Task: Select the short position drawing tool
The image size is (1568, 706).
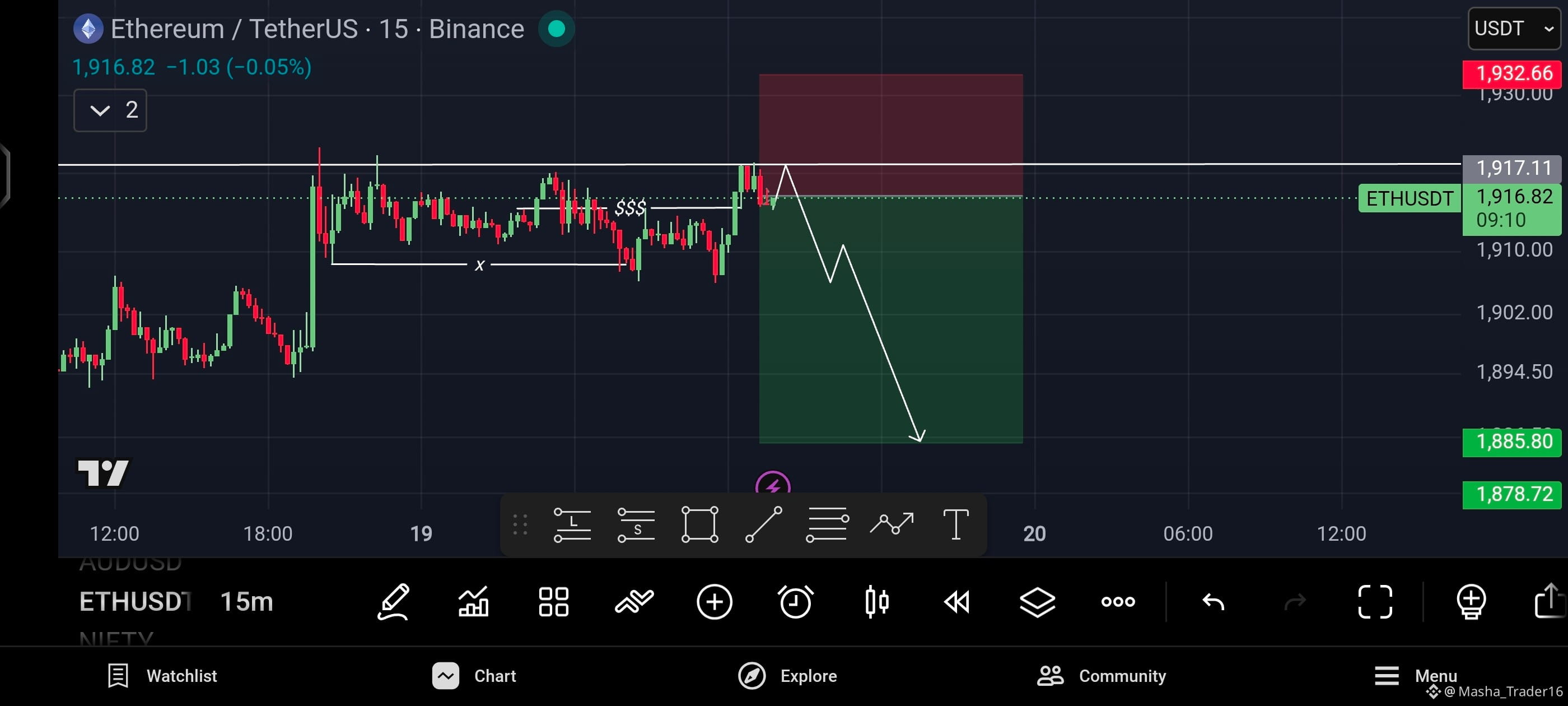Action: tap(636, 524)
